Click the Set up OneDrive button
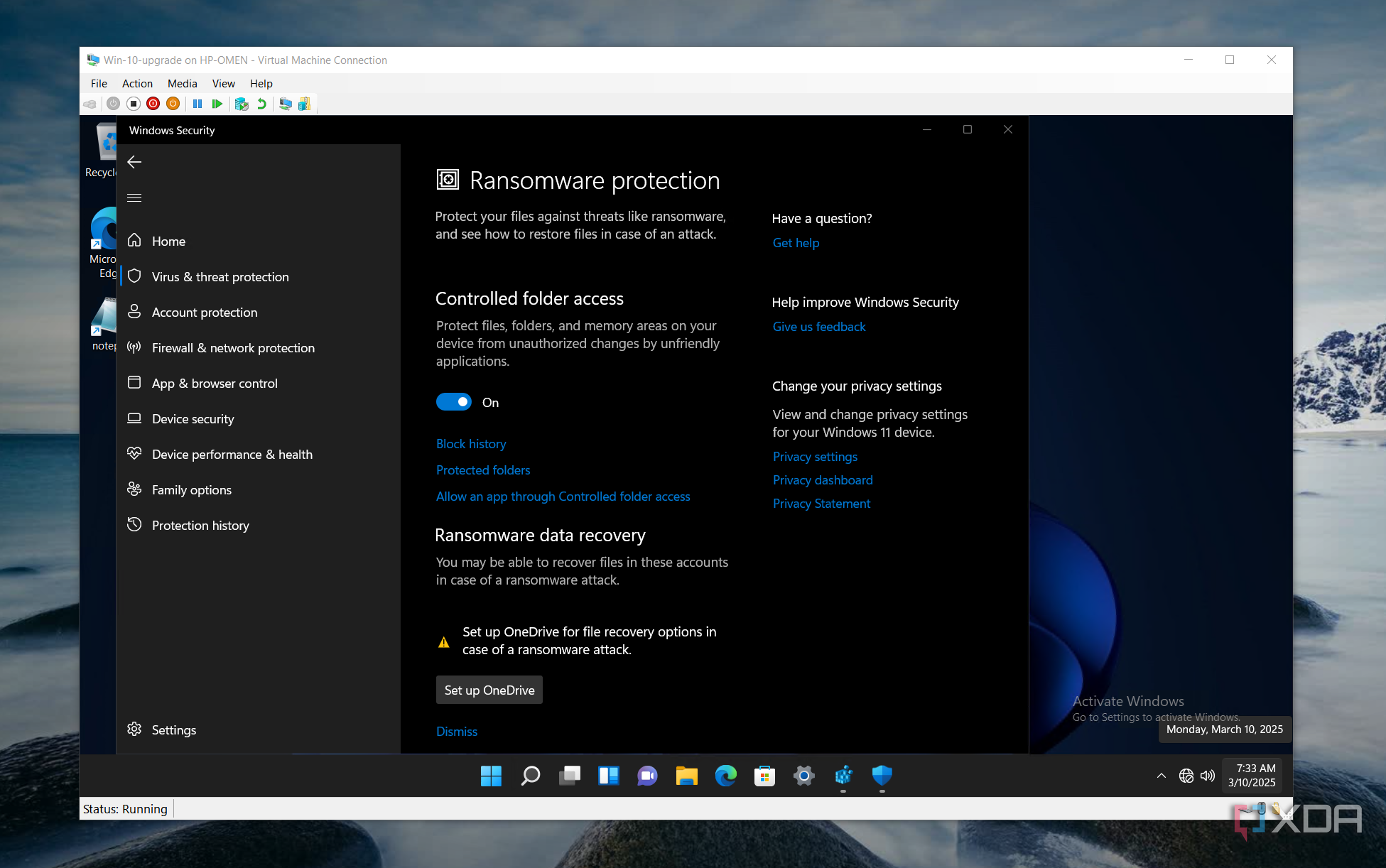The image size is (1386, 868). pyautogui.click(x=489, y=690)
